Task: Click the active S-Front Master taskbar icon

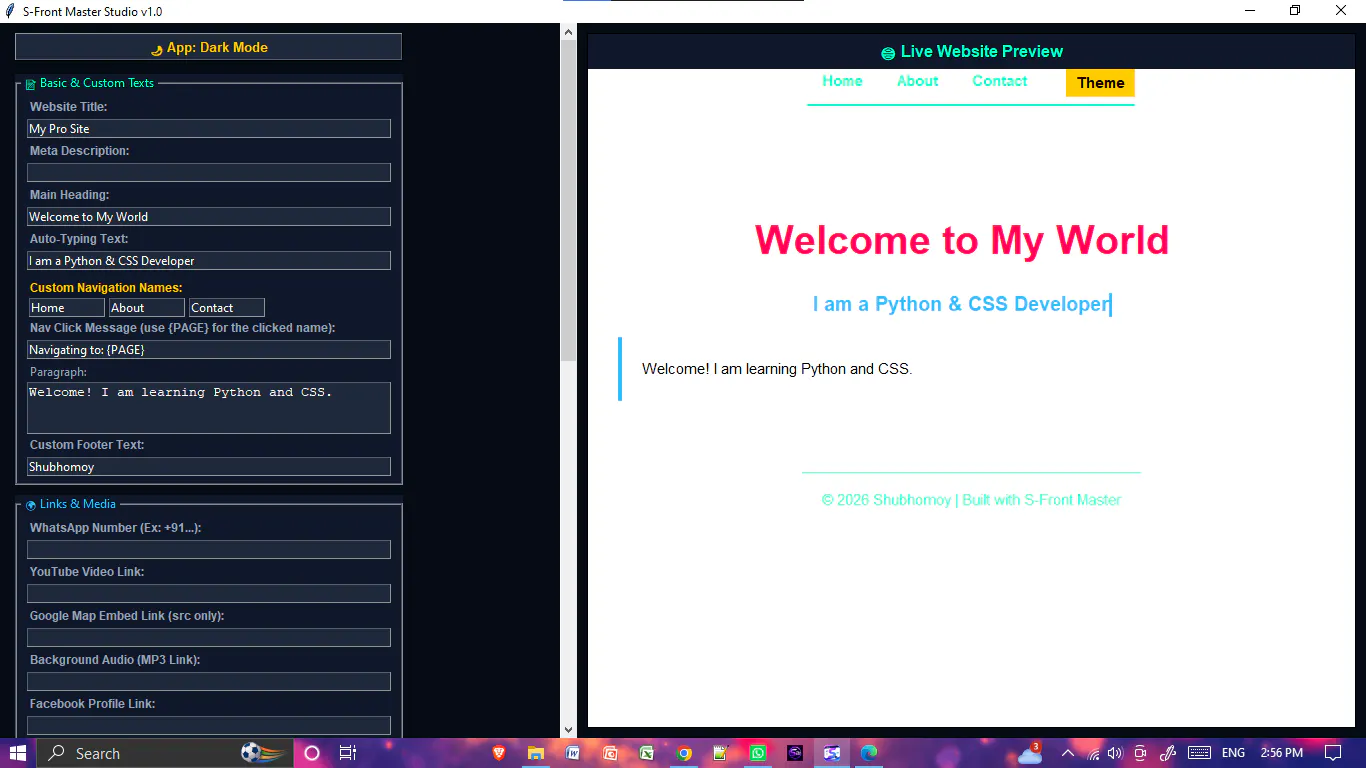Action: pyautogui.click(x=832, y=753)
